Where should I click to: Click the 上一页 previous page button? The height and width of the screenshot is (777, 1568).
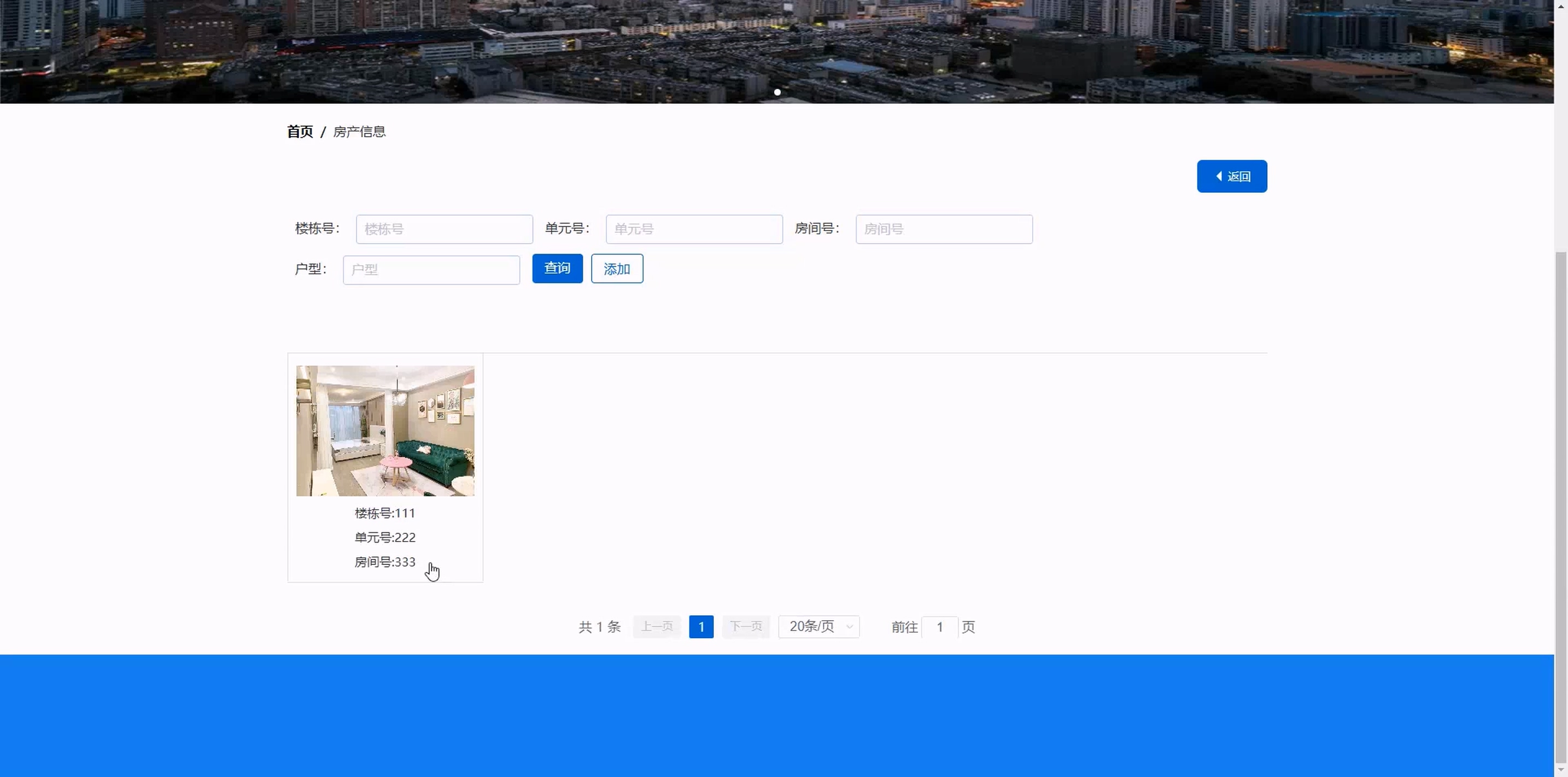point(656,627)
